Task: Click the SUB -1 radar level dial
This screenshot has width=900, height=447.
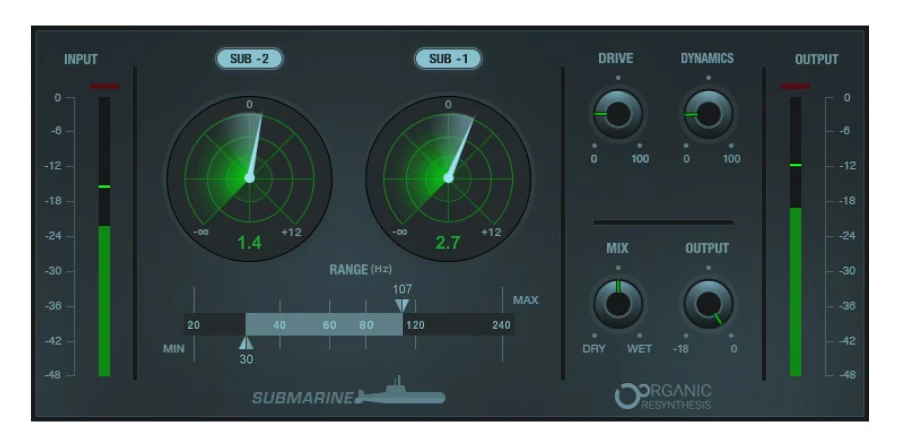Action: point(448,178)
